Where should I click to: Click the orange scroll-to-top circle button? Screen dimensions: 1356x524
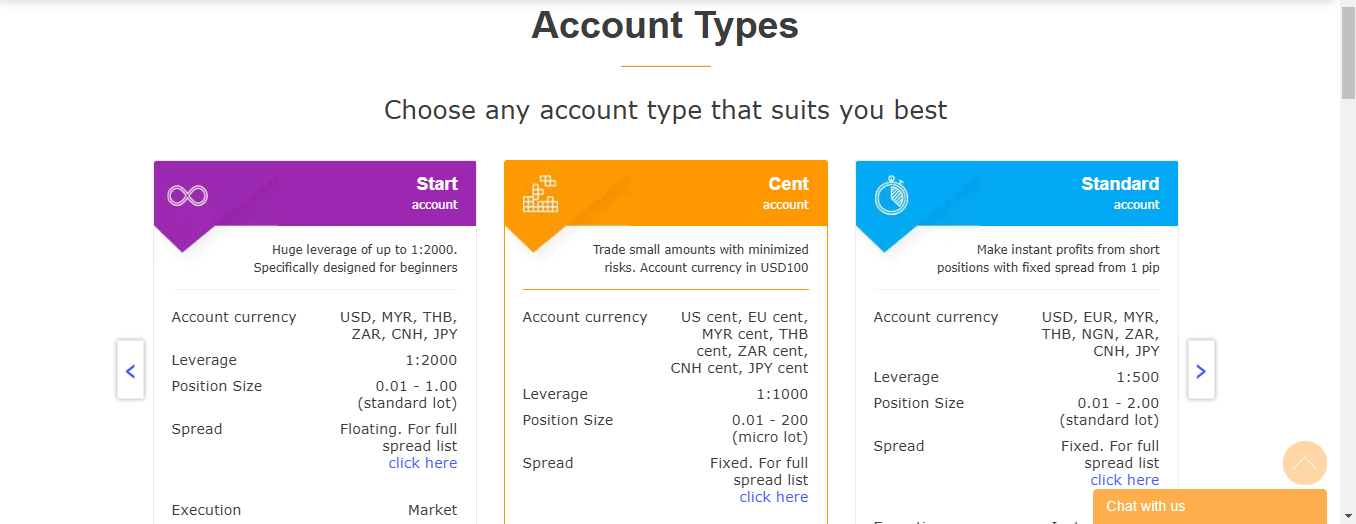pos(1305,464)
